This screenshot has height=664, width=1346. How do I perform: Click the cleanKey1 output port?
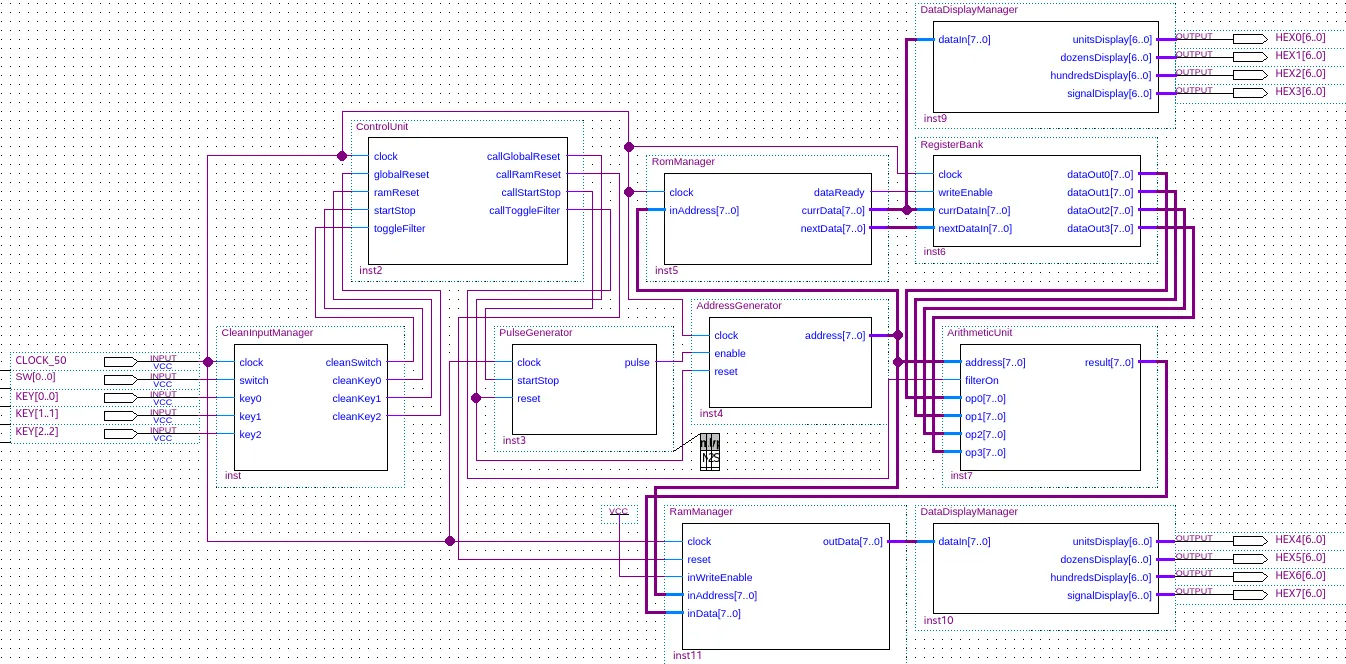[x=357, y=398]
